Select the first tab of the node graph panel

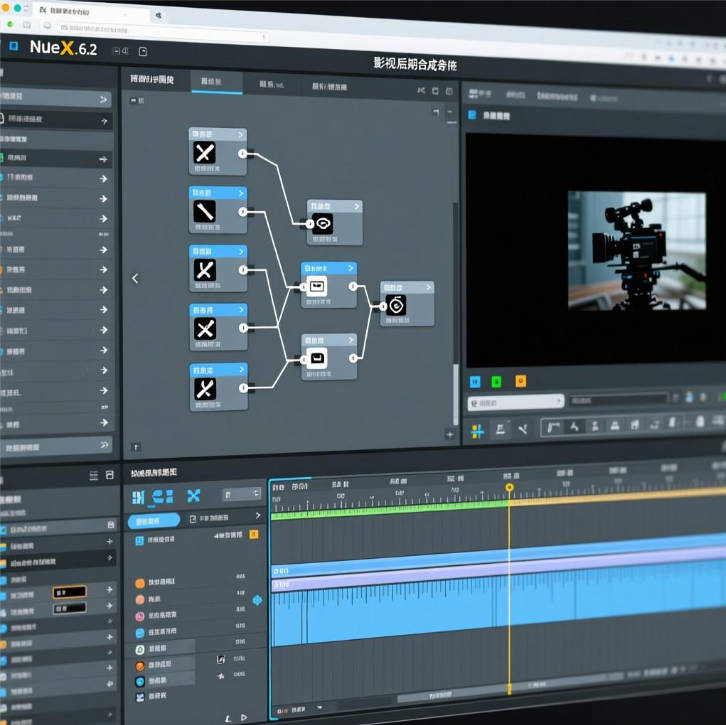[x=153, y=80]
